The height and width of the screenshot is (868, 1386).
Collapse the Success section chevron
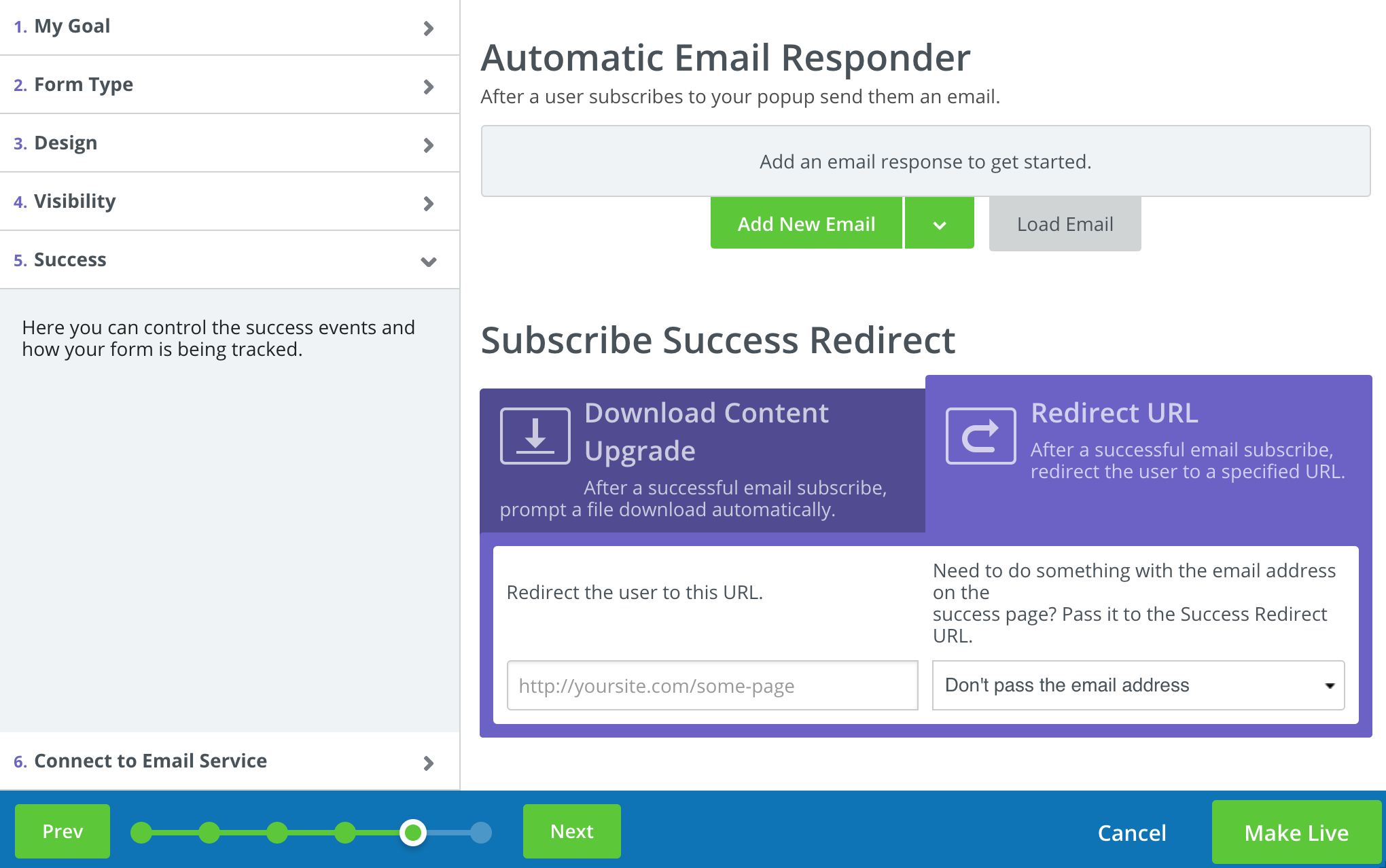pos(428,261)
